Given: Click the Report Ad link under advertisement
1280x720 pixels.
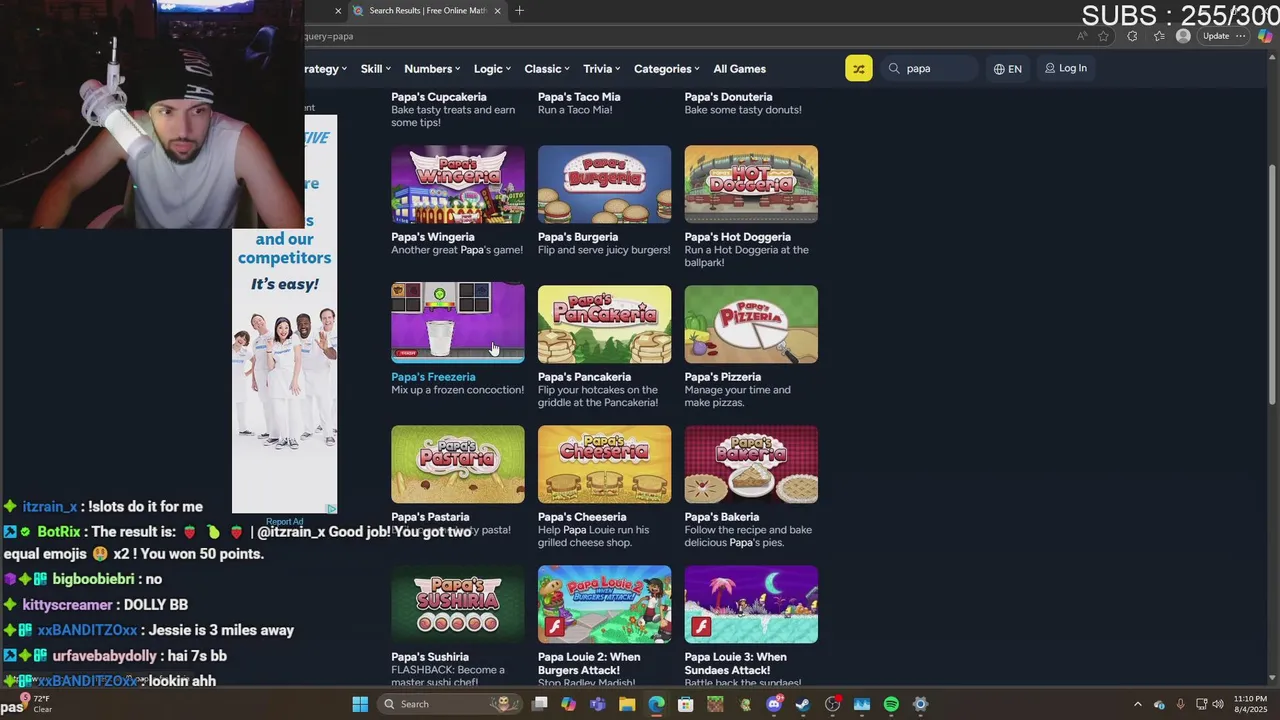Looking at the screenshot, I should tap(284, 521).
